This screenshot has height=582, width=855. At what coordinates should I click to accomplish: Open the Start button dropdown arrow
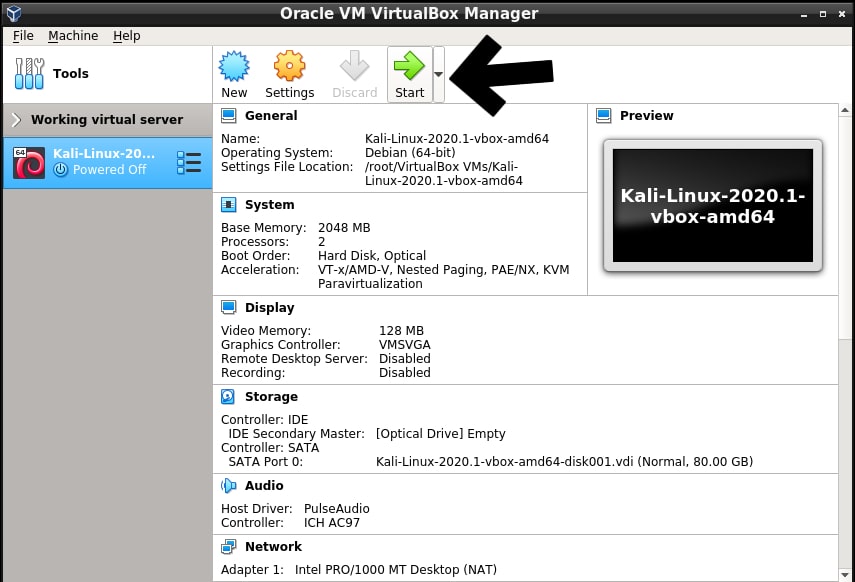coord(438,73)
